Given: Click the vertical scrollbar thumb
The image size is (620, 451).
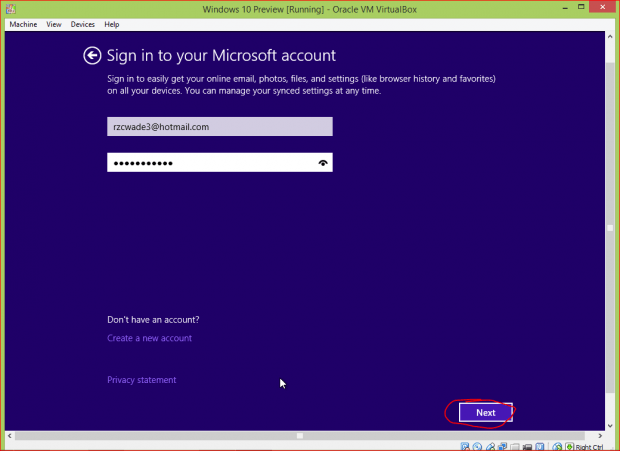Looking at the screenshot, I should click(x=610, y=228).
